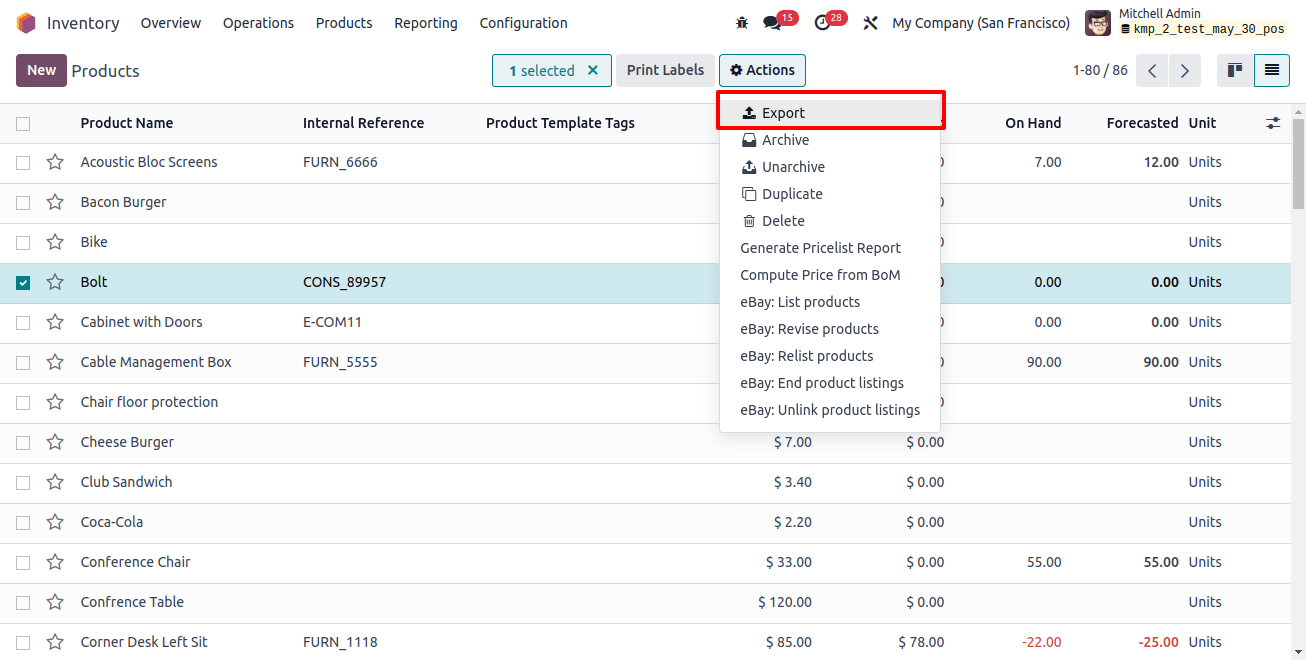Screen dimensions: 1306x660
Task: Star Confrence Table as favorite
Action: [55, 602]
